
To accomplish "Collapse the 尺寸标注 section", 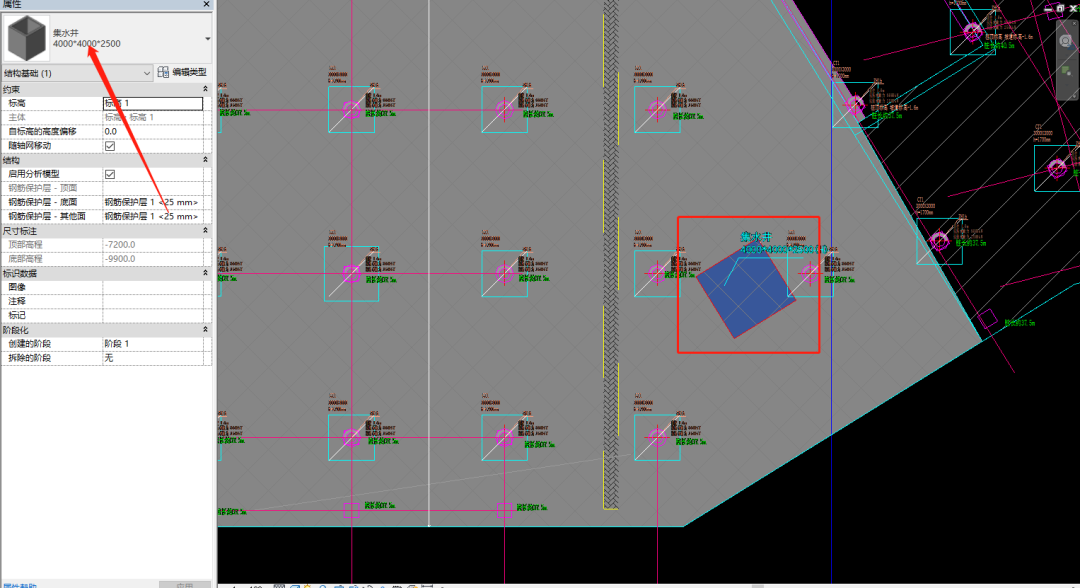I will 205,231.
